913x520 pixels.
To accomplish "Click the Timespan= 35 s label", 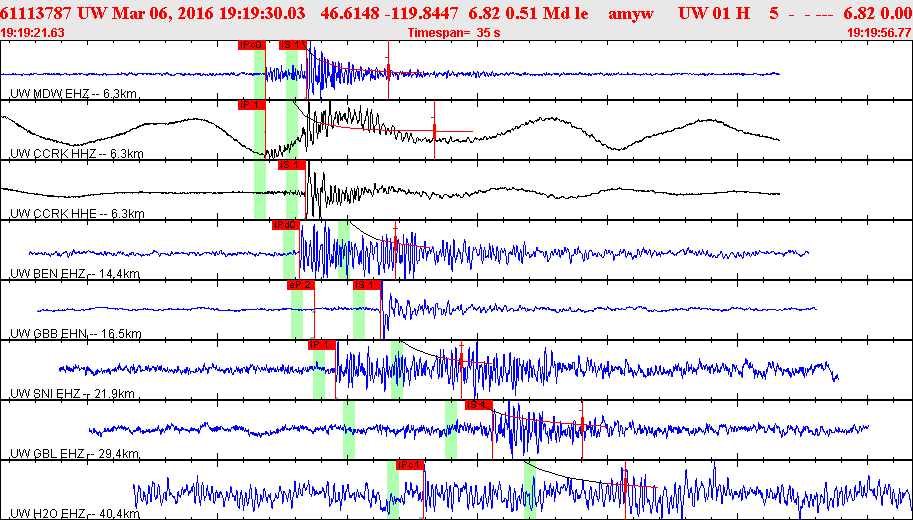I will tap(454, 33).
